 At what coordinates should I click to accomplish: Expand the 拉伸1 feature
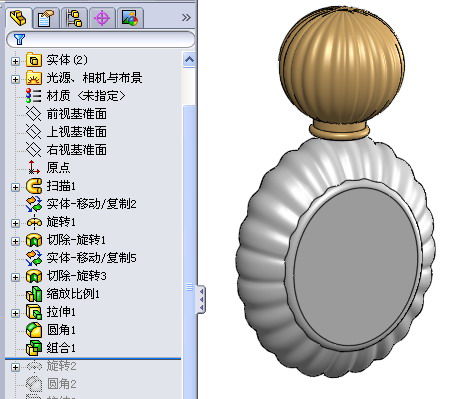pos(15,313)
